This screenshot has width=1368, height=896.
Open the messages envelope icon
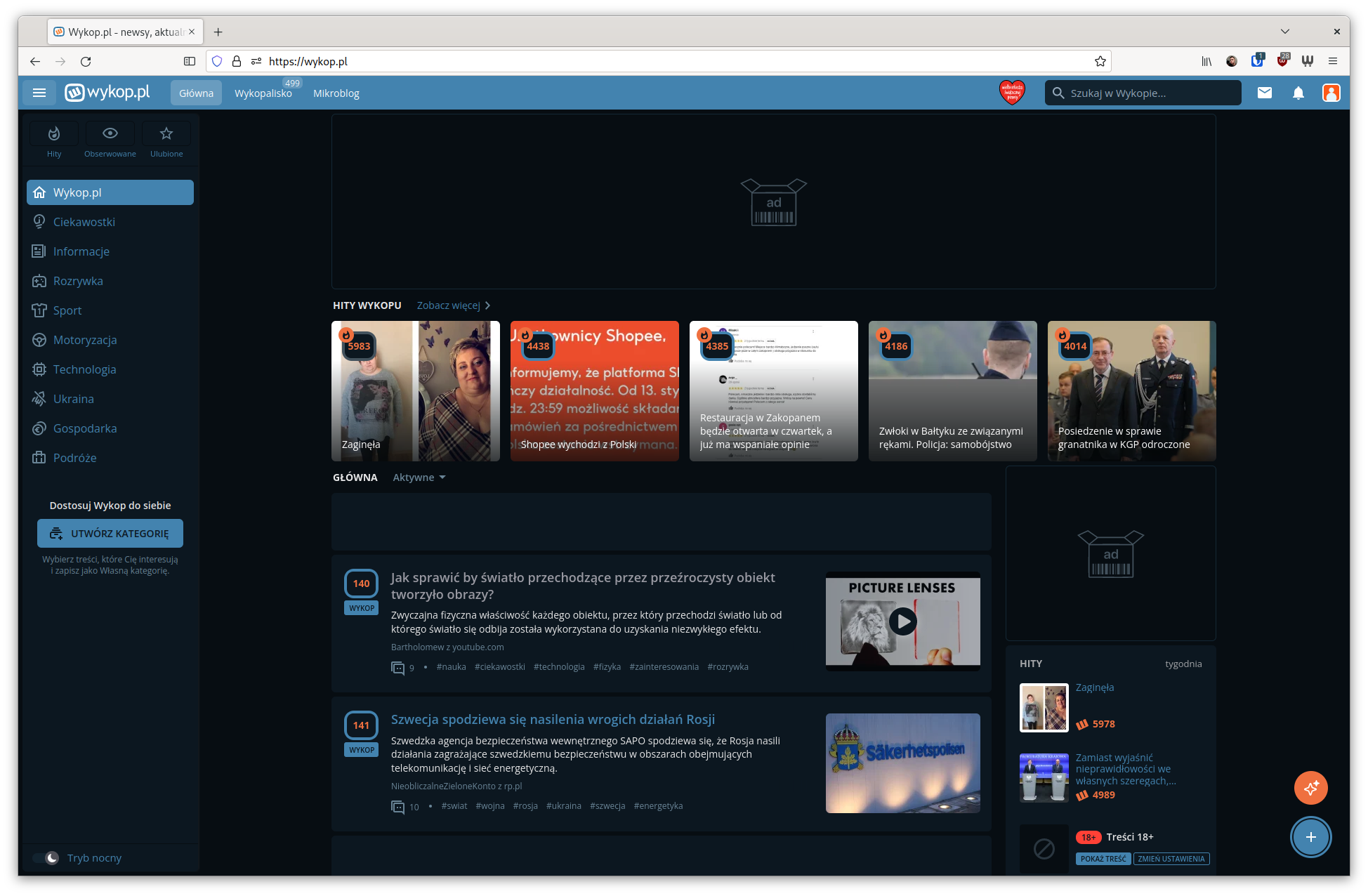[1264, 93]
